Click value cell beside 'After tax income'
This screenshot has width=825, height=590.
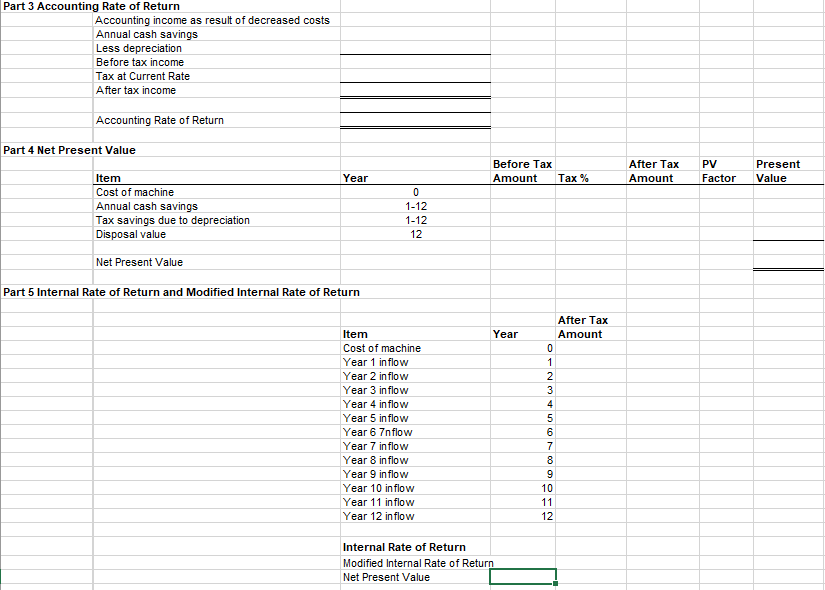point(415,90)
